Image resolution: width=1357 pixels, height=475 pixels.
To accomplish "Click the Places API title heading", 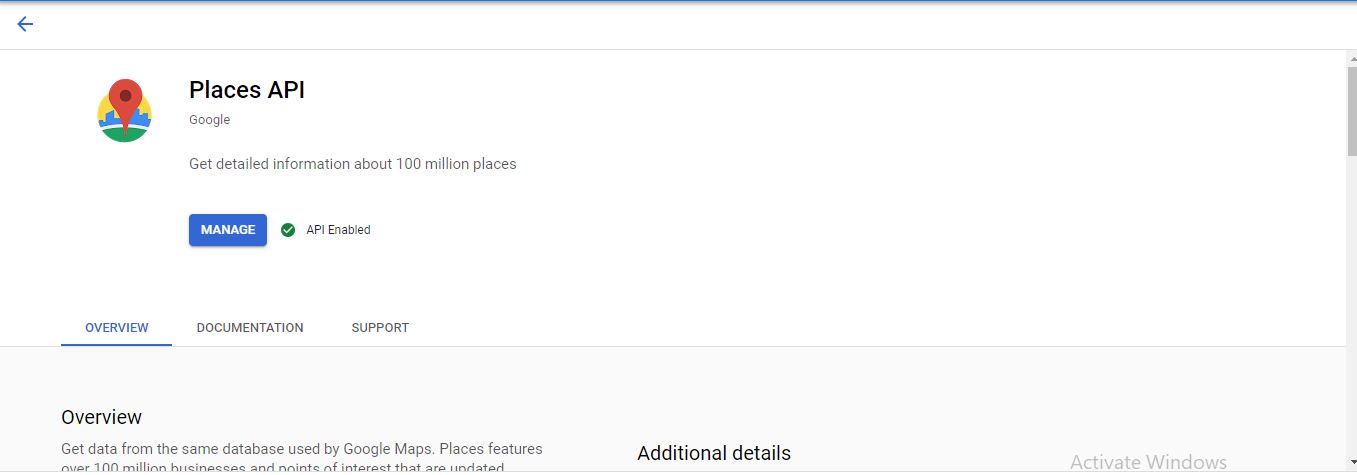I will click(247, 90).
